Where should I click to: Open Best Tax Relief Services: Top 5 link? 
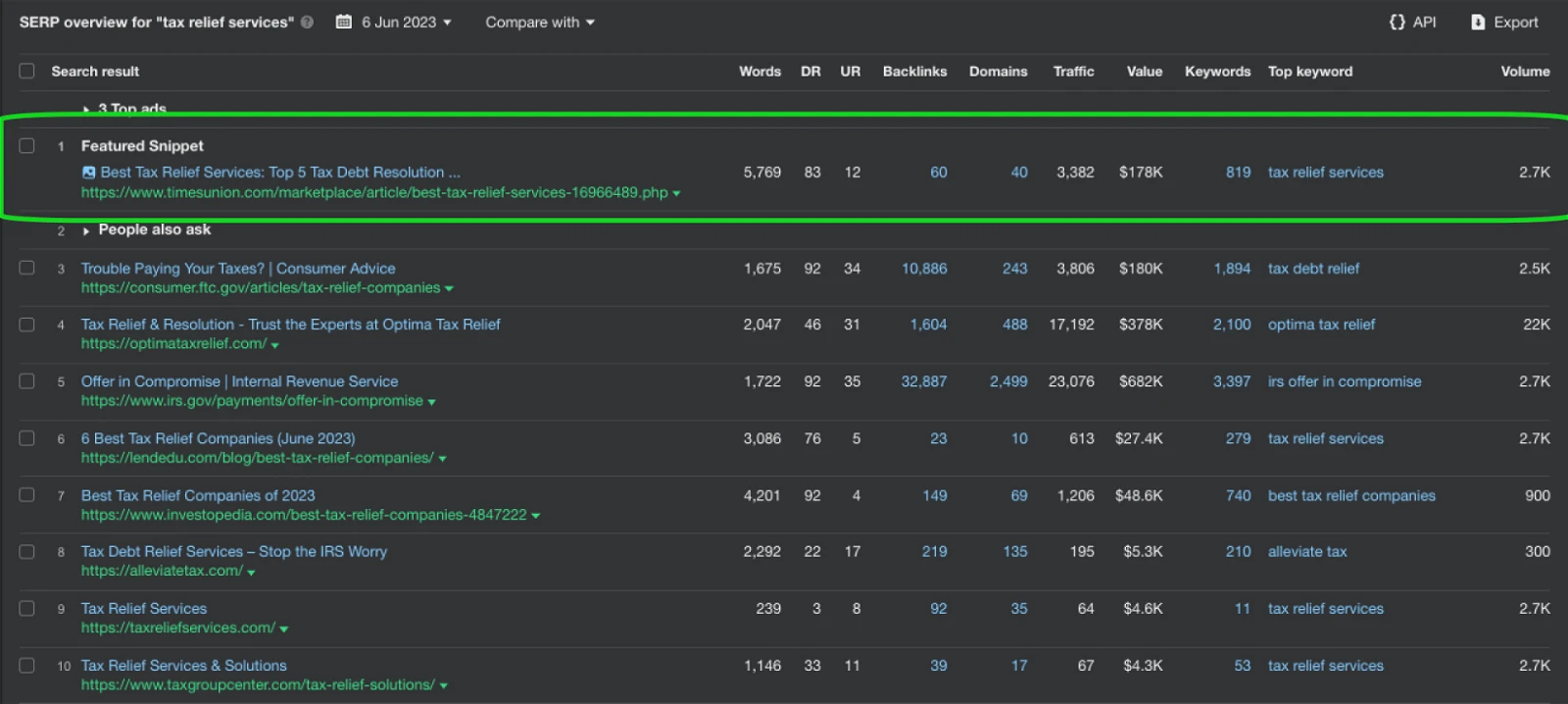pos(280,173)
